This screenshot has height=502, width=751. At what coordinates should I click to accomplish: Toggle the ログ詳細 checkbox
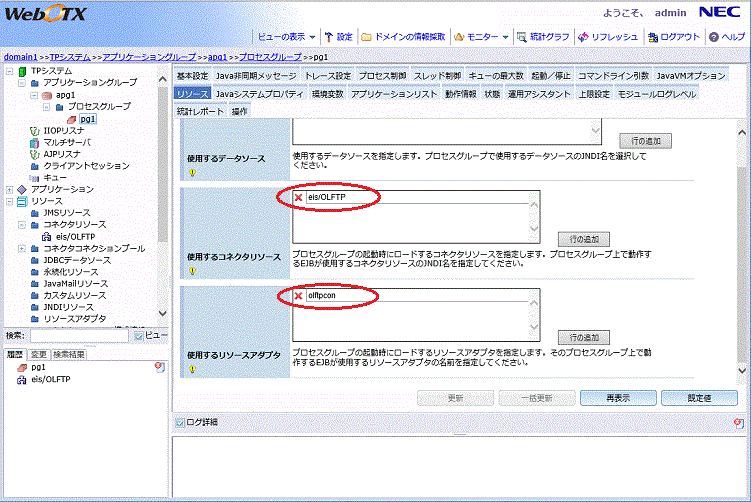[180, 422]
